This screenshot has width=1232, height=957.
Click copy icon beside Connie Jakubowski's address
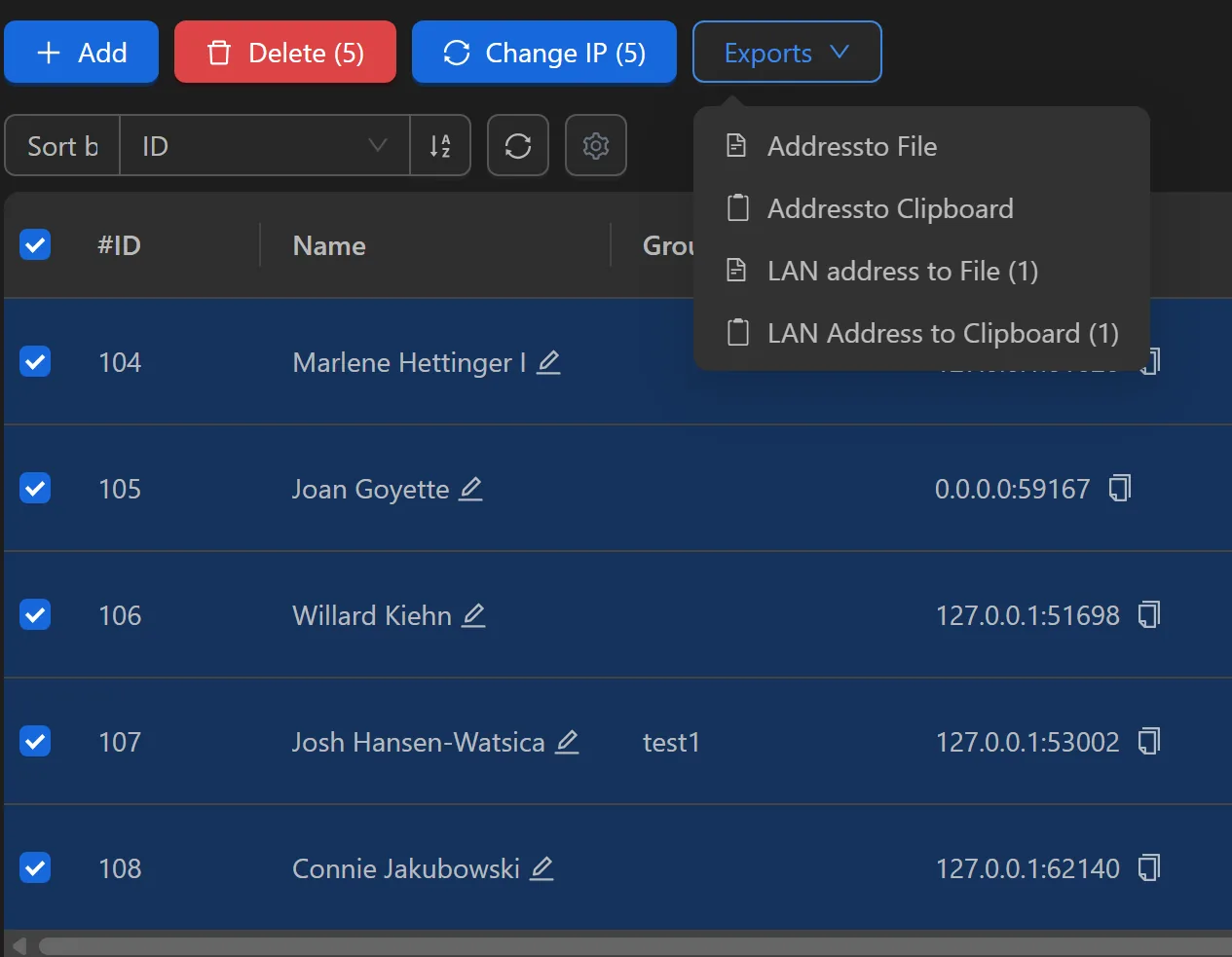point(1149,868)
